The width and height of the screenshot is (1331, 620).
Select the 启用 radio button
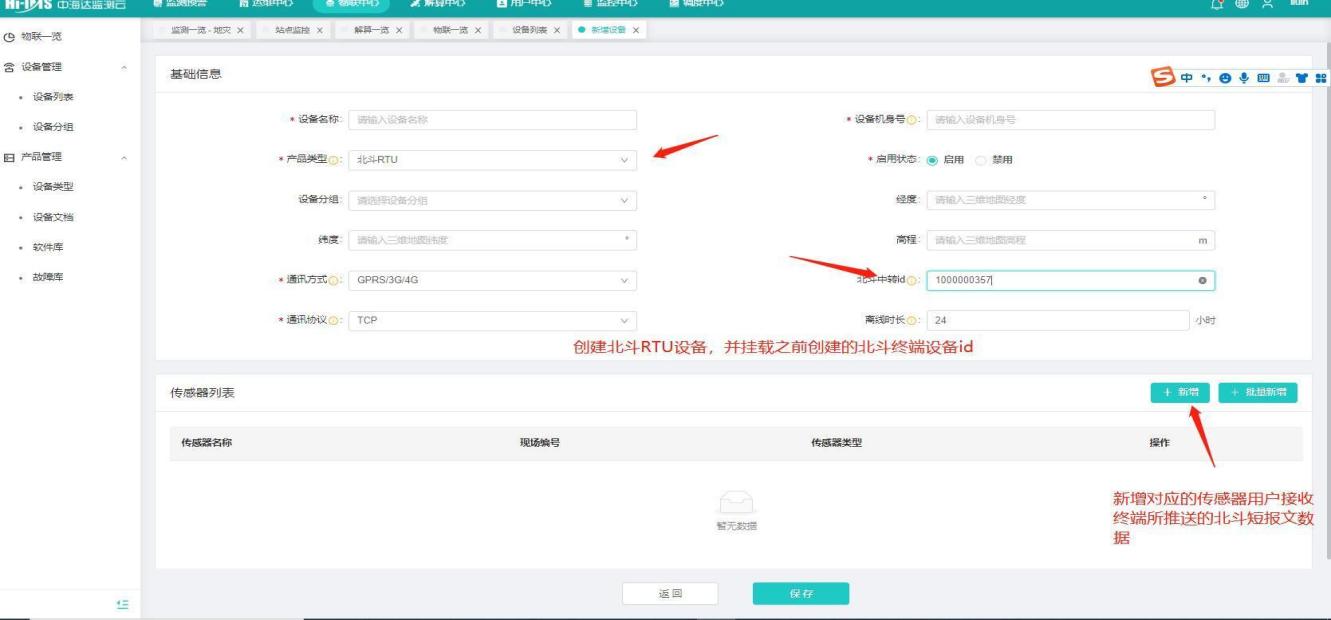932,161
